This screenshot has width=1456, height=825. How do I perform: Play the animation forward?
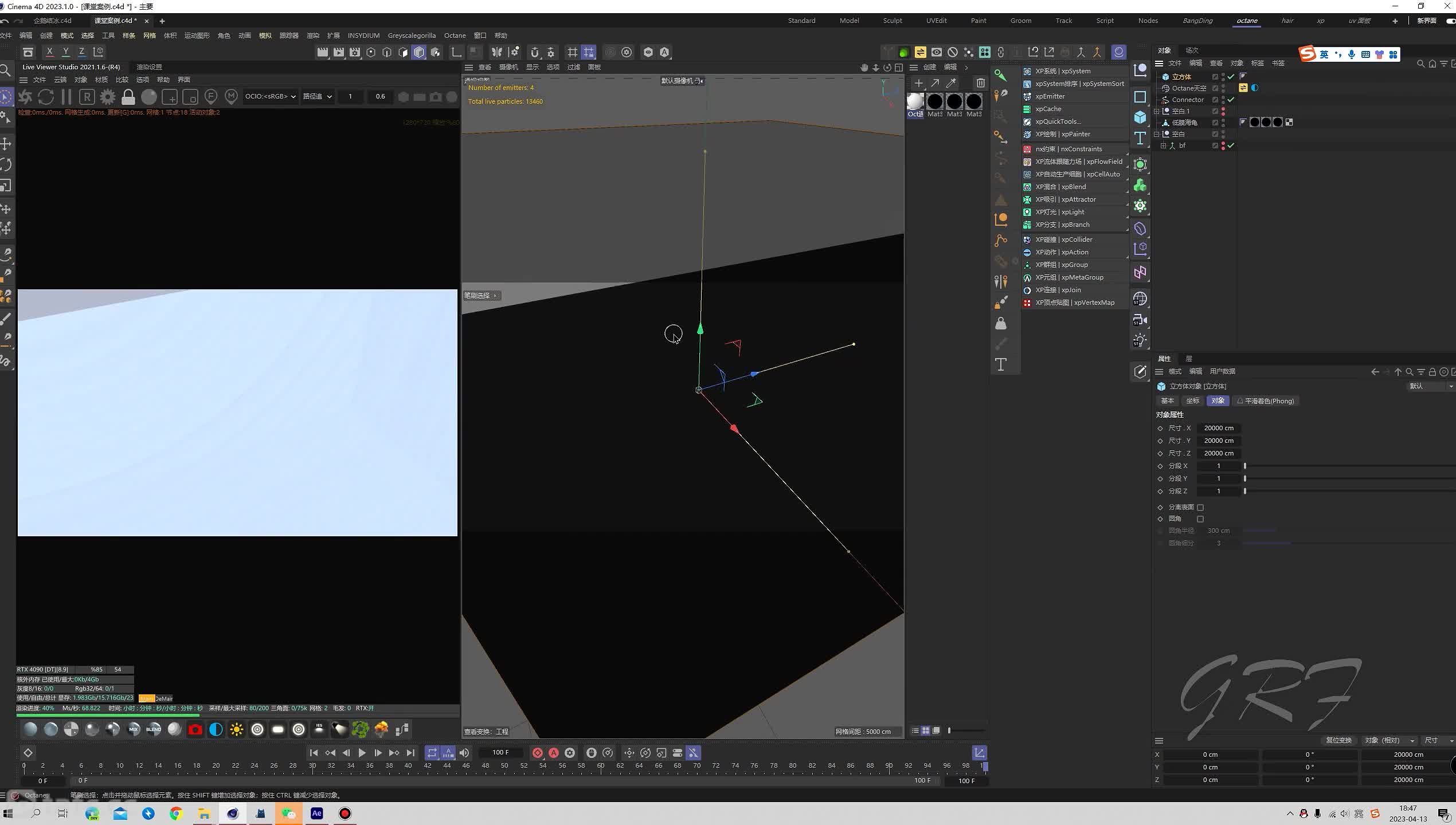(362, 753)
